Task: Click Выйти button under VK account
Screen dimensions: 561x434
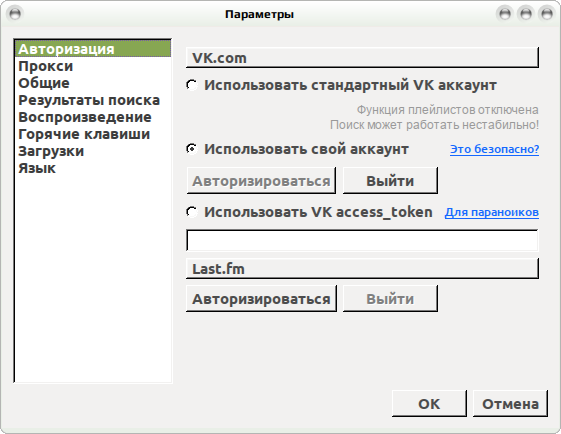Action: coord(390,181)
